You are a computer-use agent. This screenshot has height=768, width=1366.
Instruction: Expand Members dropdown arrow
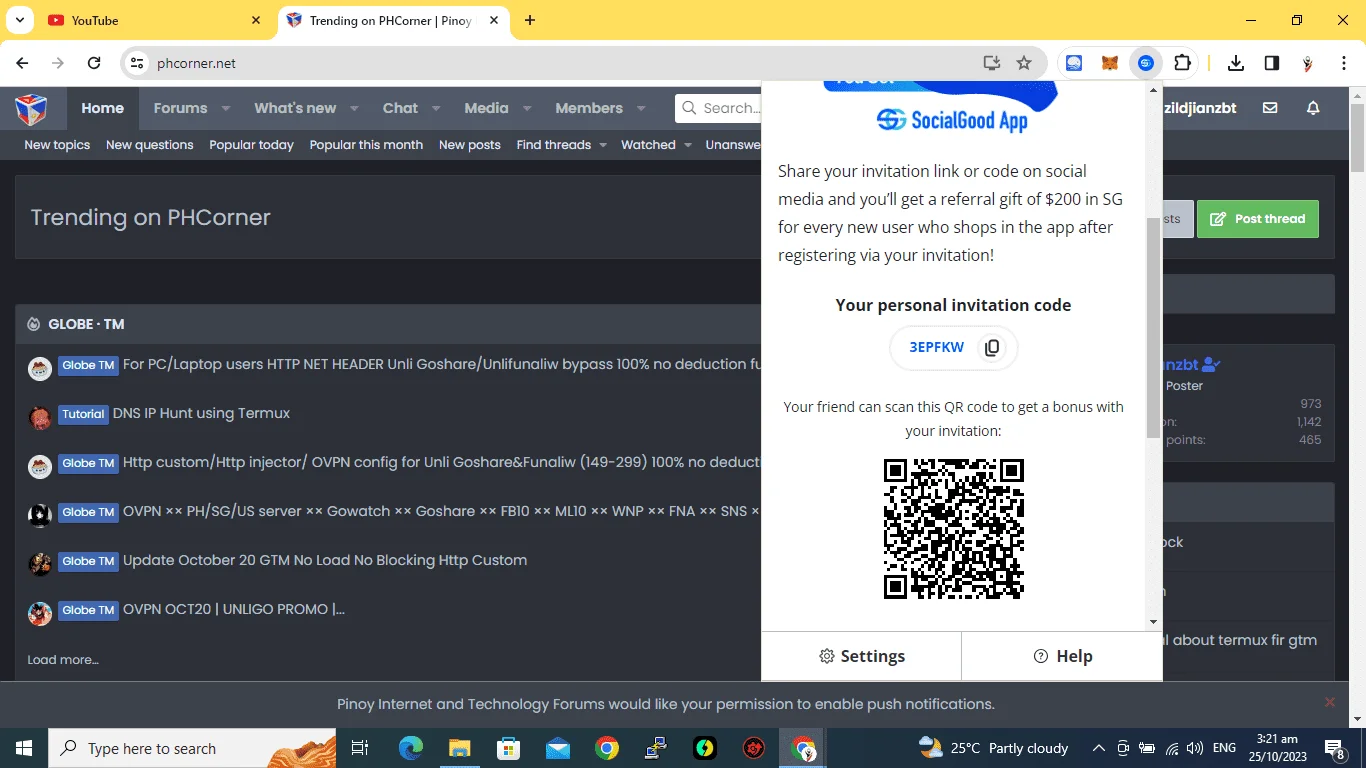(x=641, y=108)
